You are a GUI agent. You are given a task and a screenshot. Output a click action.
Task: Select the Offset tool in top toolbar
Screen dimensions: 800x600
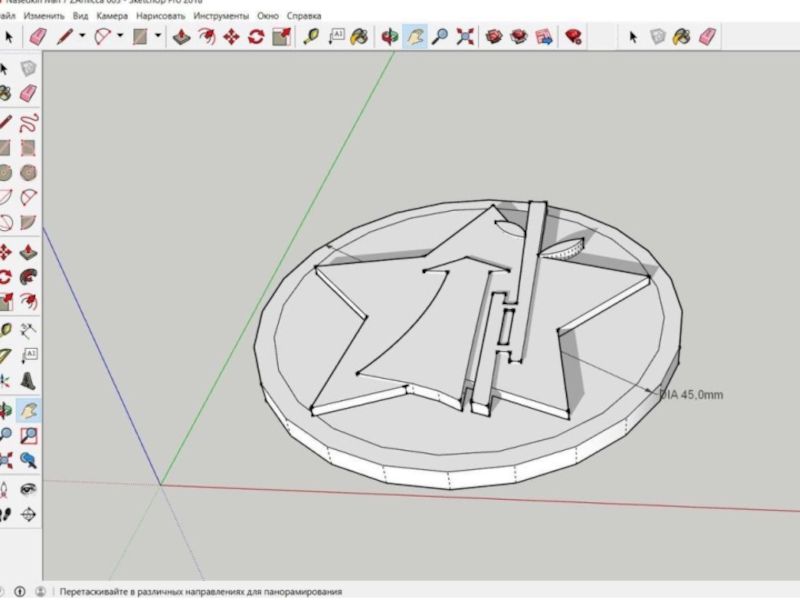point(206,37)
